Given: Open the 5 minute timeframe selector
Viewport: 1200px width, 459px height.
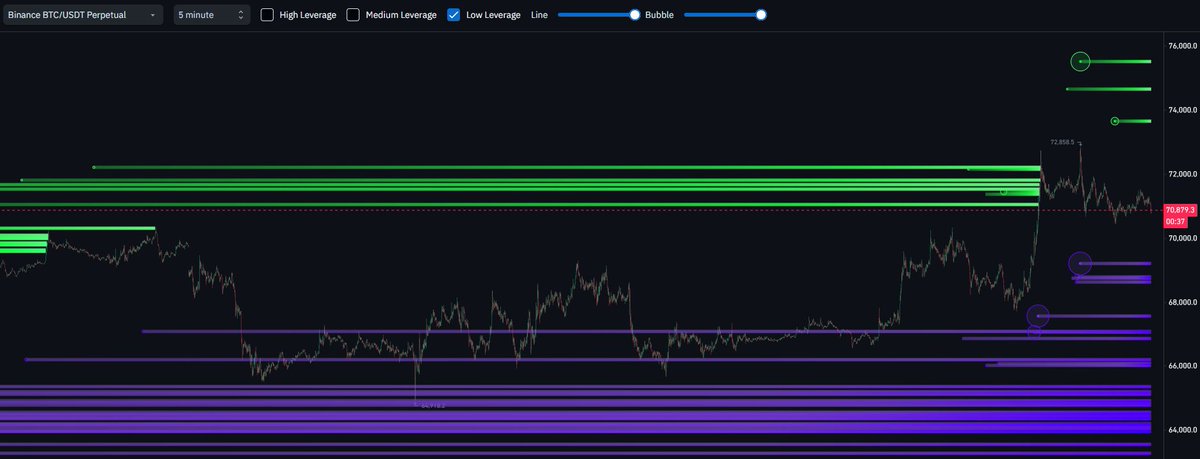Looking at the screenshot, I should [x=210, y=15].
